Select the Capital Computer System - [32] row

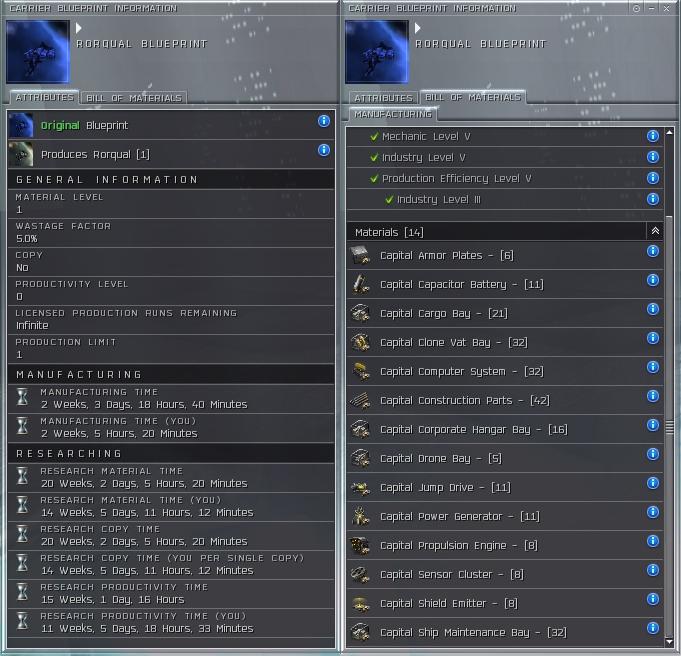(x=505, y=371)
